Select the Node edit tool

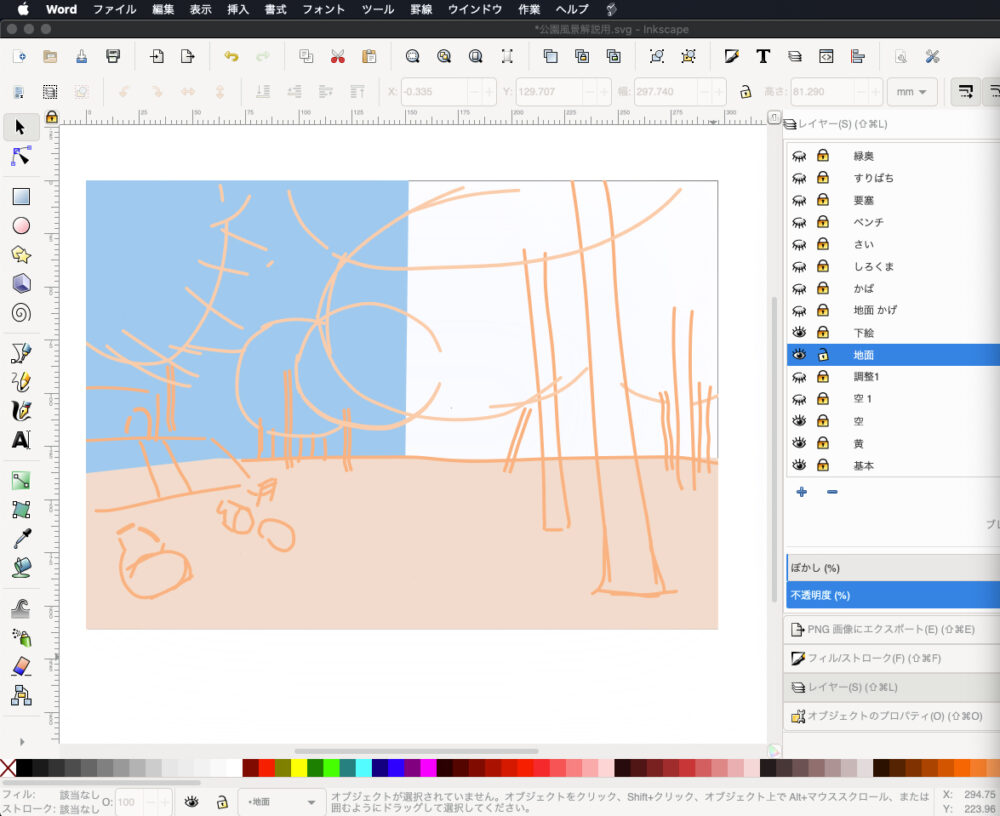coord(21,157)
